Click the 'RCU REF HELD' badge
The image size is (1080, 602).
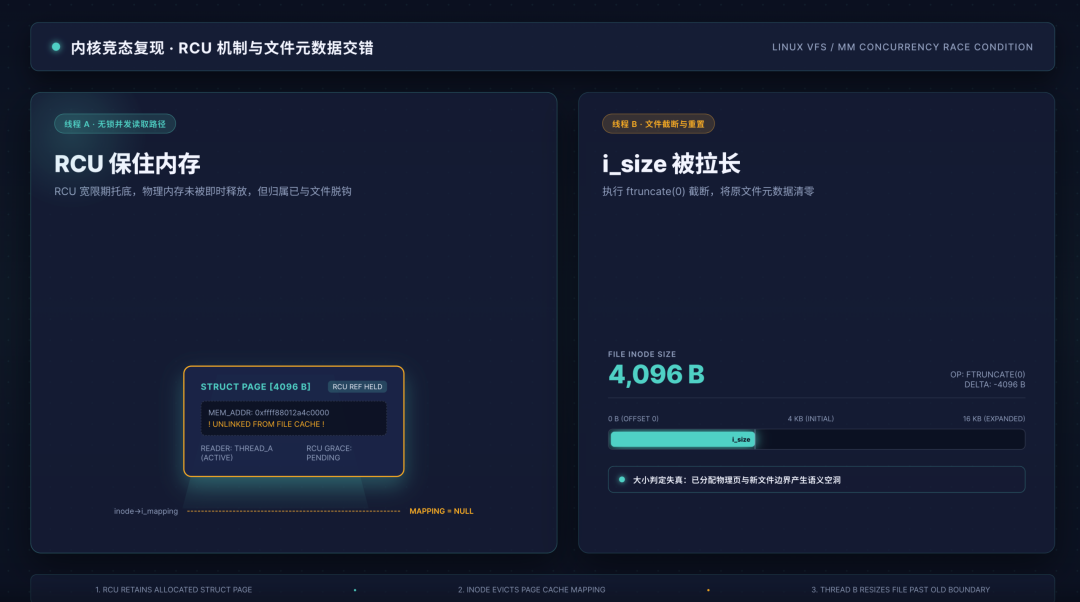[x=357, y=386]
